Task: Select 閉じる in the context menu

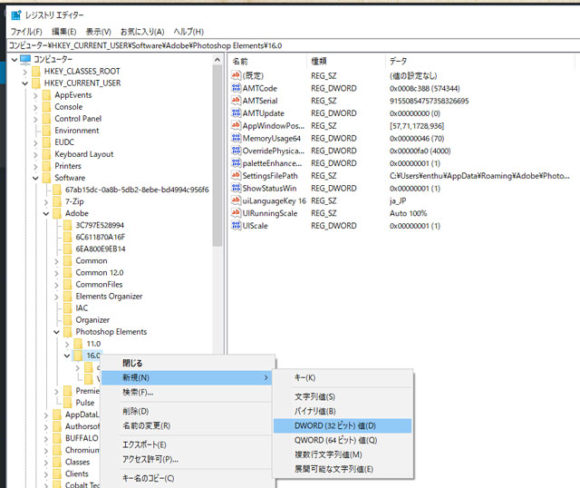Action: click(187, 363)
